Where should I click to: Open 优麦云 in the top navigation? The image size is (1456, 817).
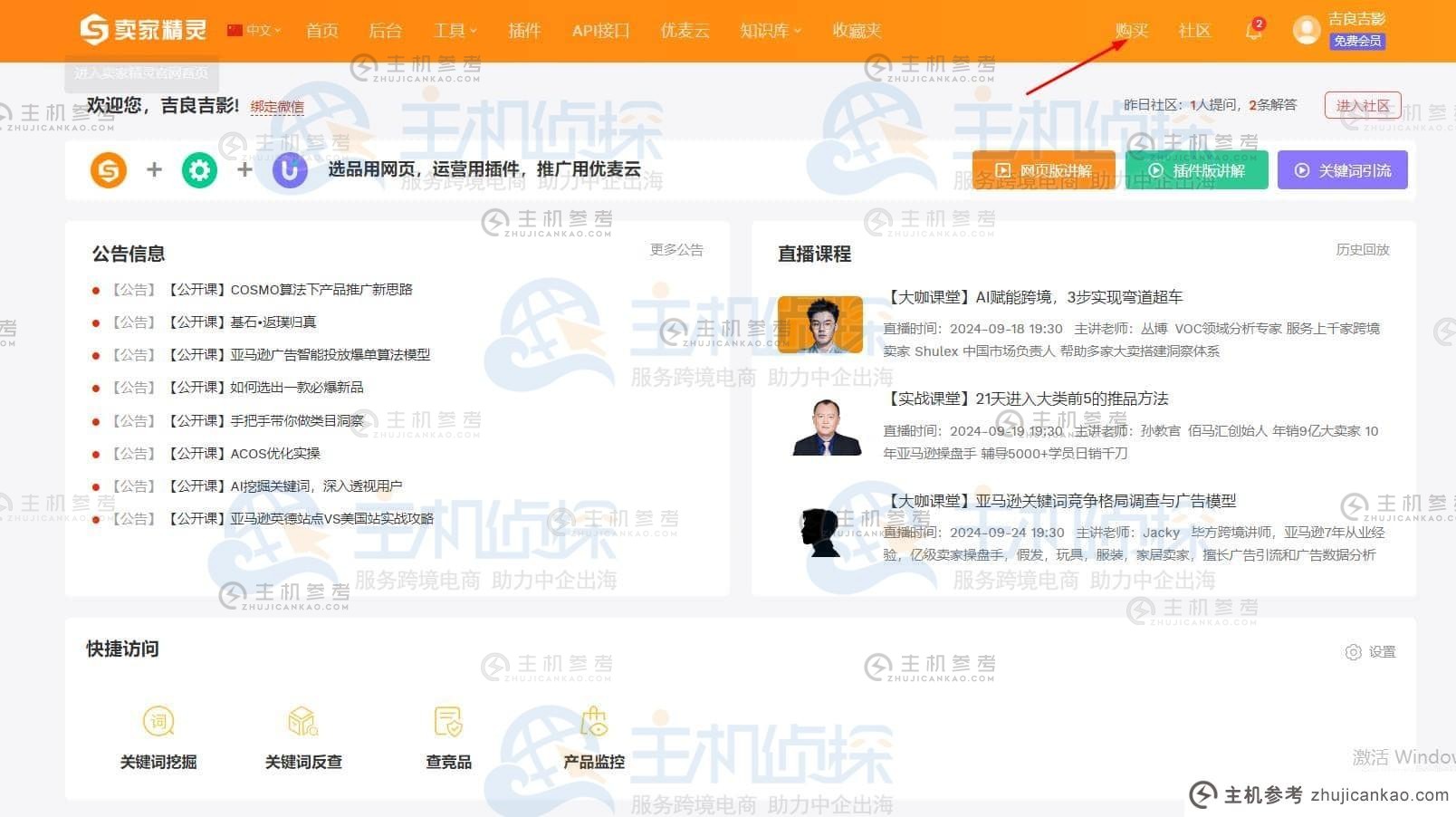coord(685,30)
